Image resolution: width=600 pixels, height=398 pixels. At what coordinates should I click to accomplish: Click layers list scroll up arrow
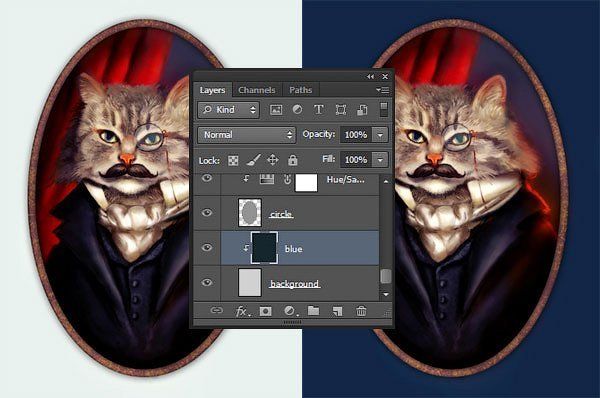[386, 181]
